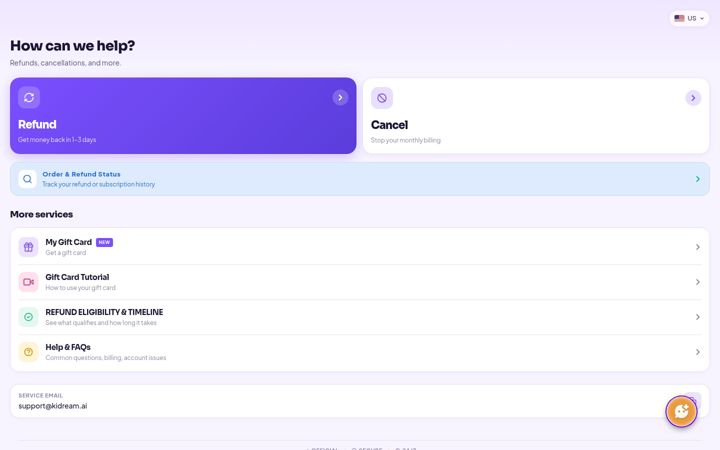
Task: Open the Refund card arrow button
Action: click(340, 97)
